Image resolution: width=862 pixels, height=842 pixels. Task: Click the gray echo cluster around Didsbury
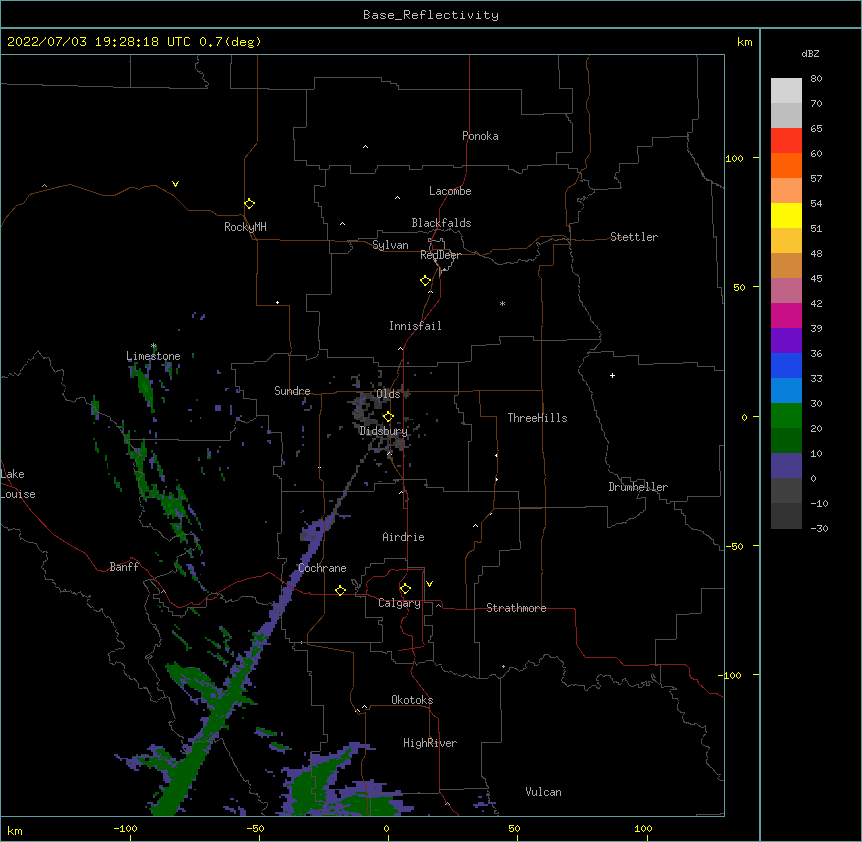click(x=382, y=418)
